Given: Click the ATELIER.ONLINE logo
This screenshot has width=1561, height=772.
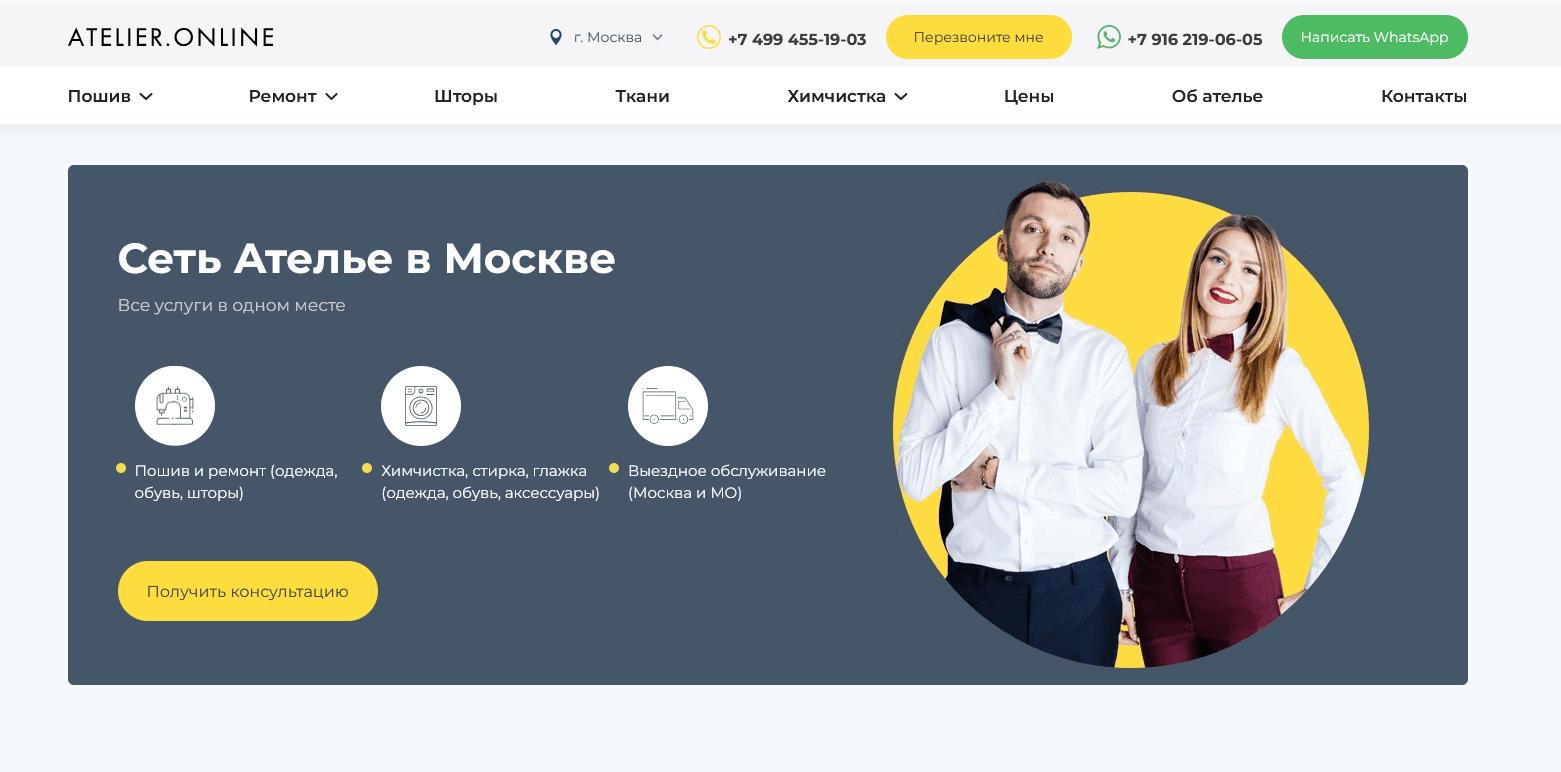Looking at the screenshot, I should tap(171, 37).
